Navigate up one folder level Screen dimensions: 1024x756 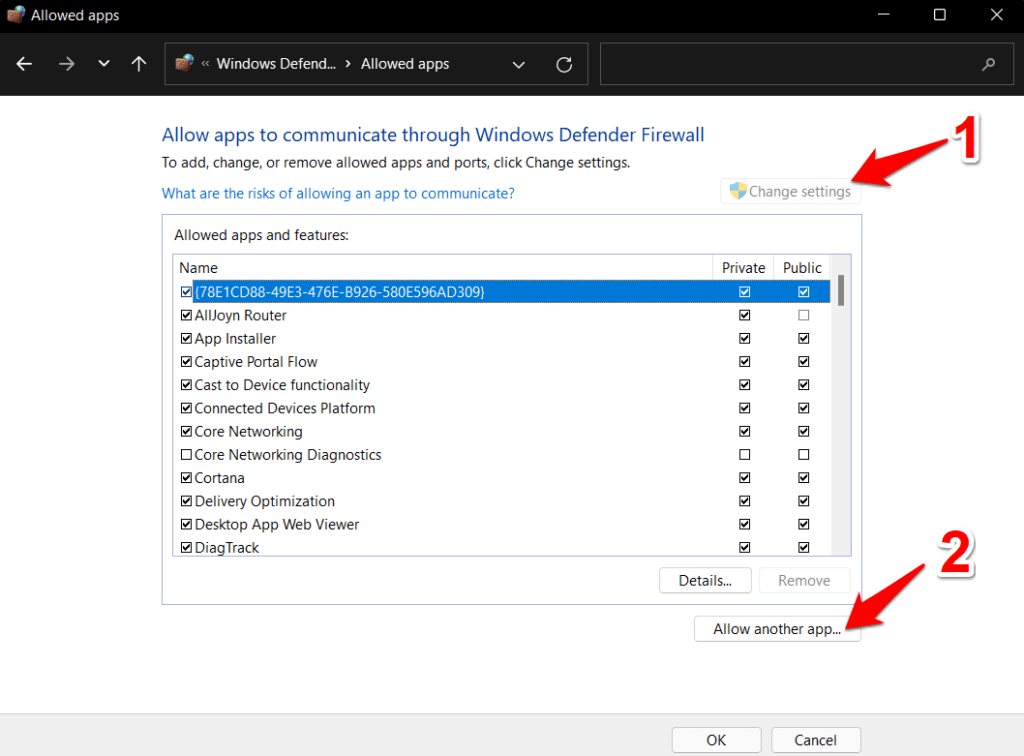tap(138, 64)
